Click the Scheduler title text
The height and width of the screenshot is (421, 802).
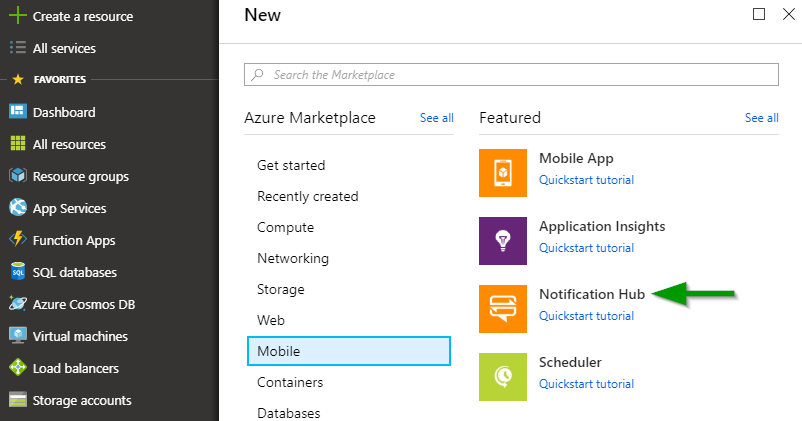tap(570, 362)
